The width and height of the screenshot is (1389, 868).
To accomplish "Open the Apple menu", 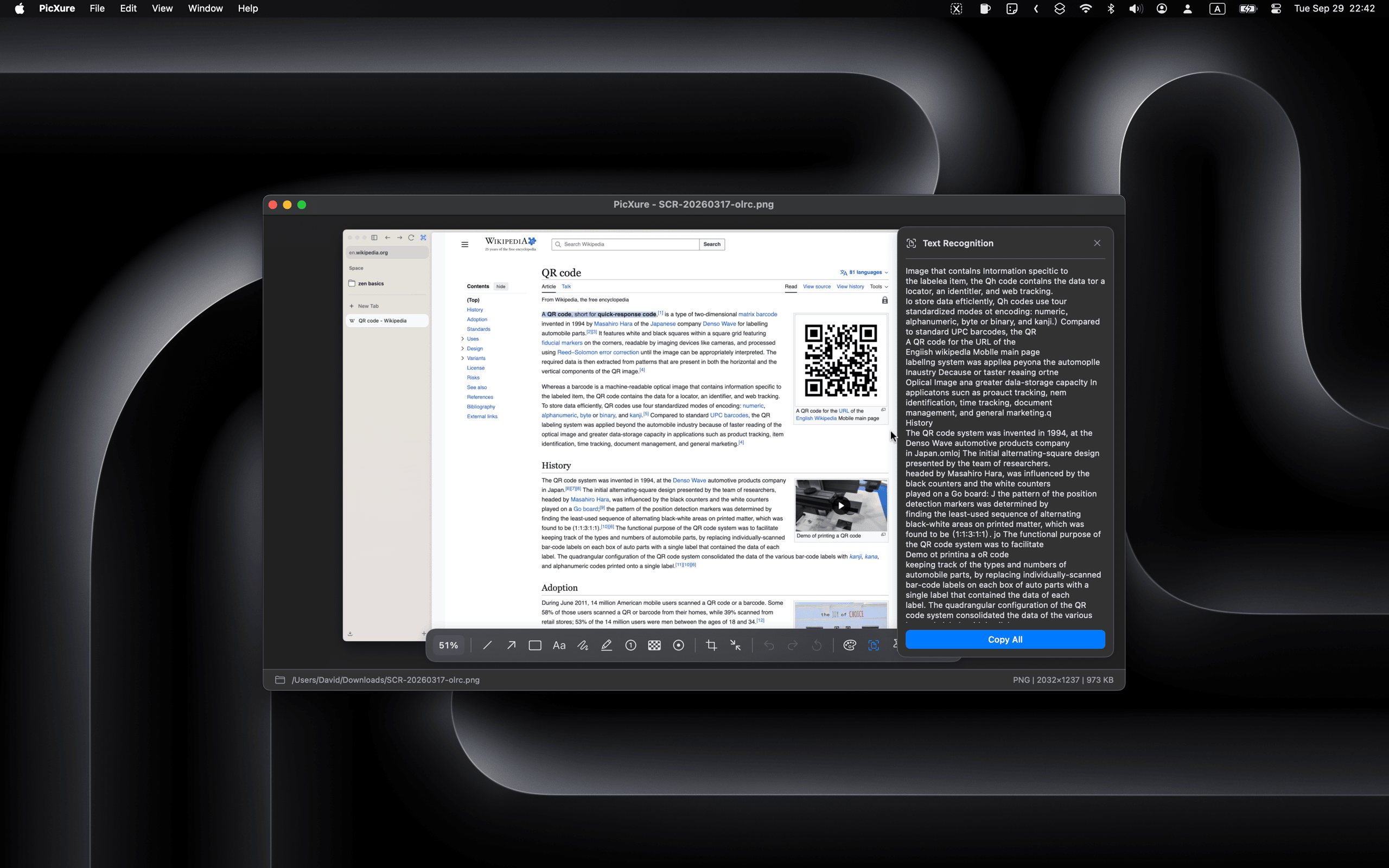I will [x=20, y=9].
